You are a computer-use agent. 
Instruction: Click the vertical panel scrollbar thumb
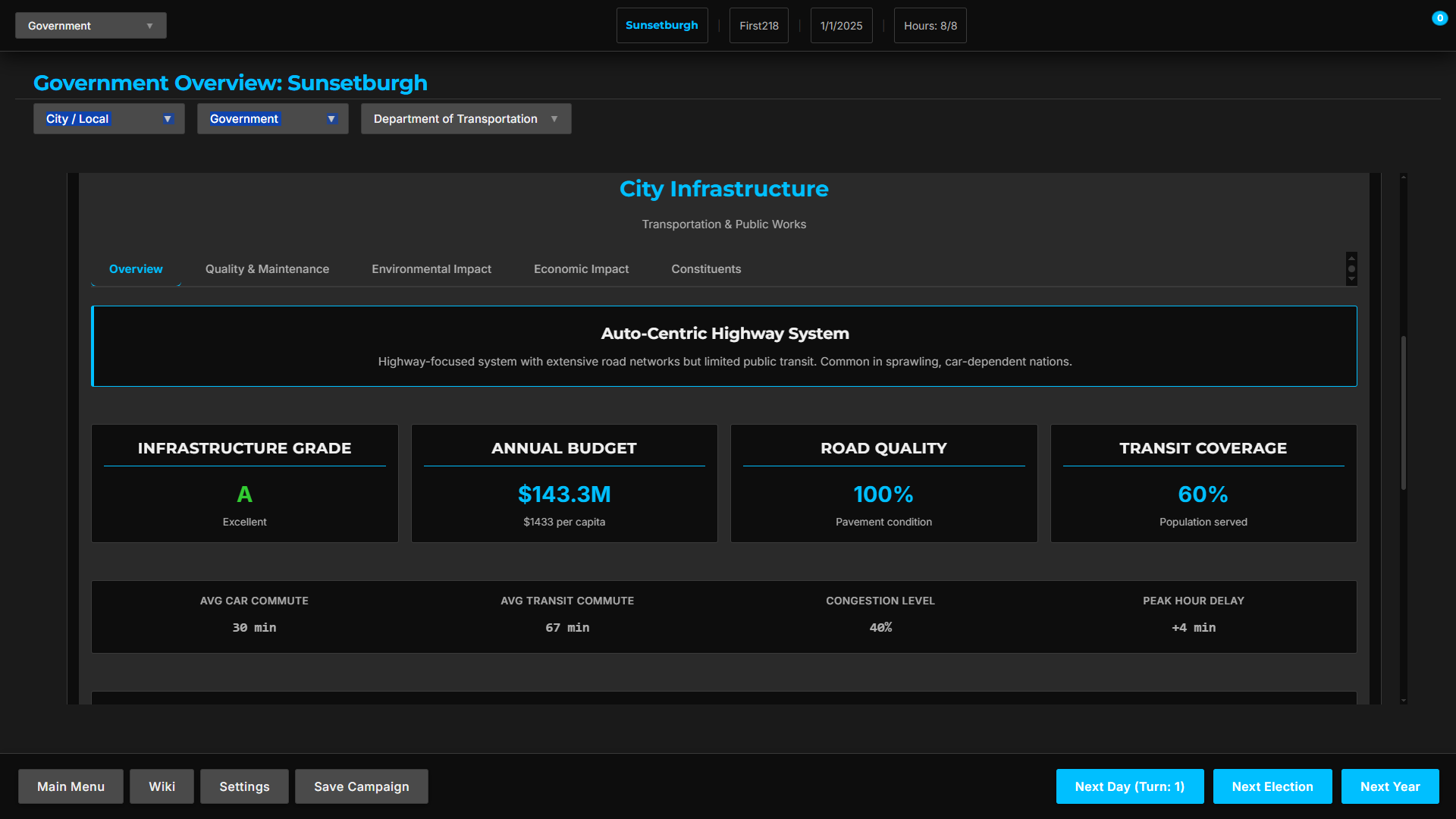(x=1404, y=413)
